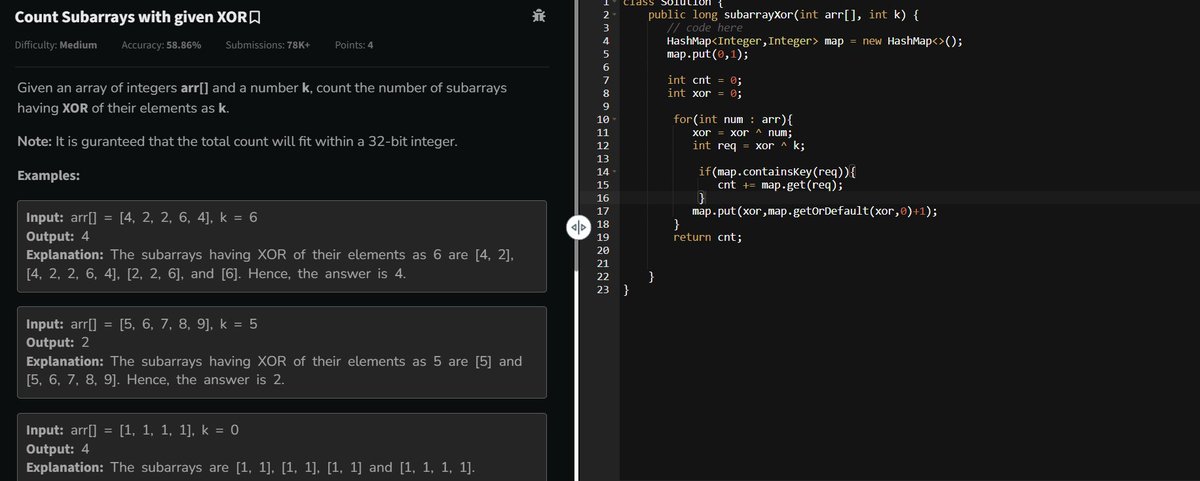Bookmark the Count Subarrays with given XOR problem
Image resolution: width=1200 pixels, height=481 pixels.
(x=254, y=16)
